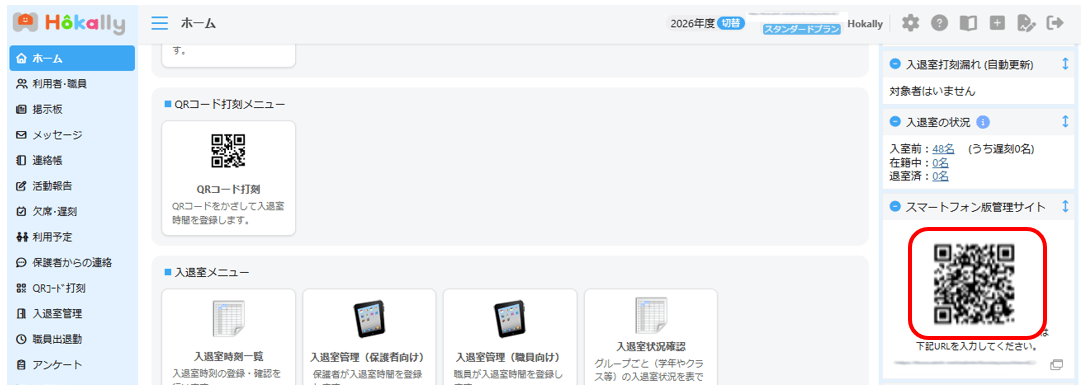The image size is (1081, 385).
Task: Click the edit document icon in header
Action: [x=1027, y=23]
